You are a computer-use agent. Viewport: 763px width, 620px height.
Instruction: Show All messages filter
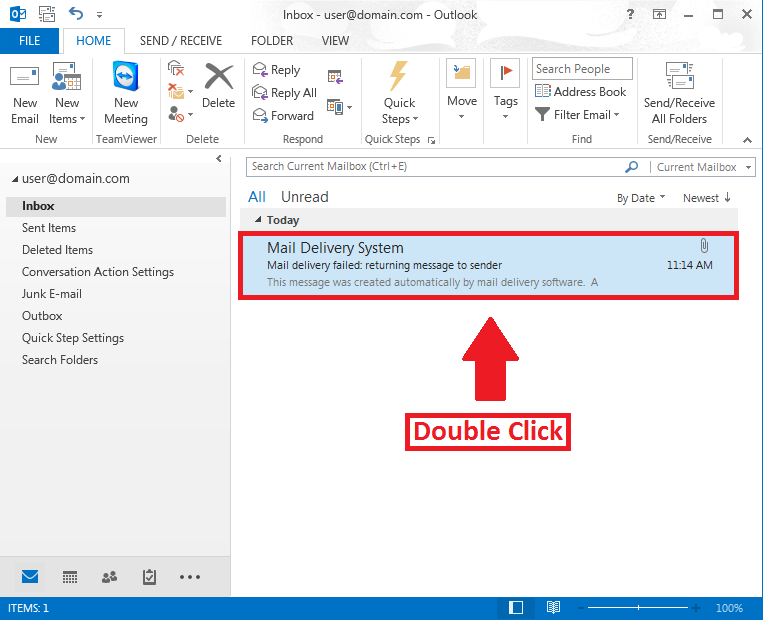[x=257, y=197]
